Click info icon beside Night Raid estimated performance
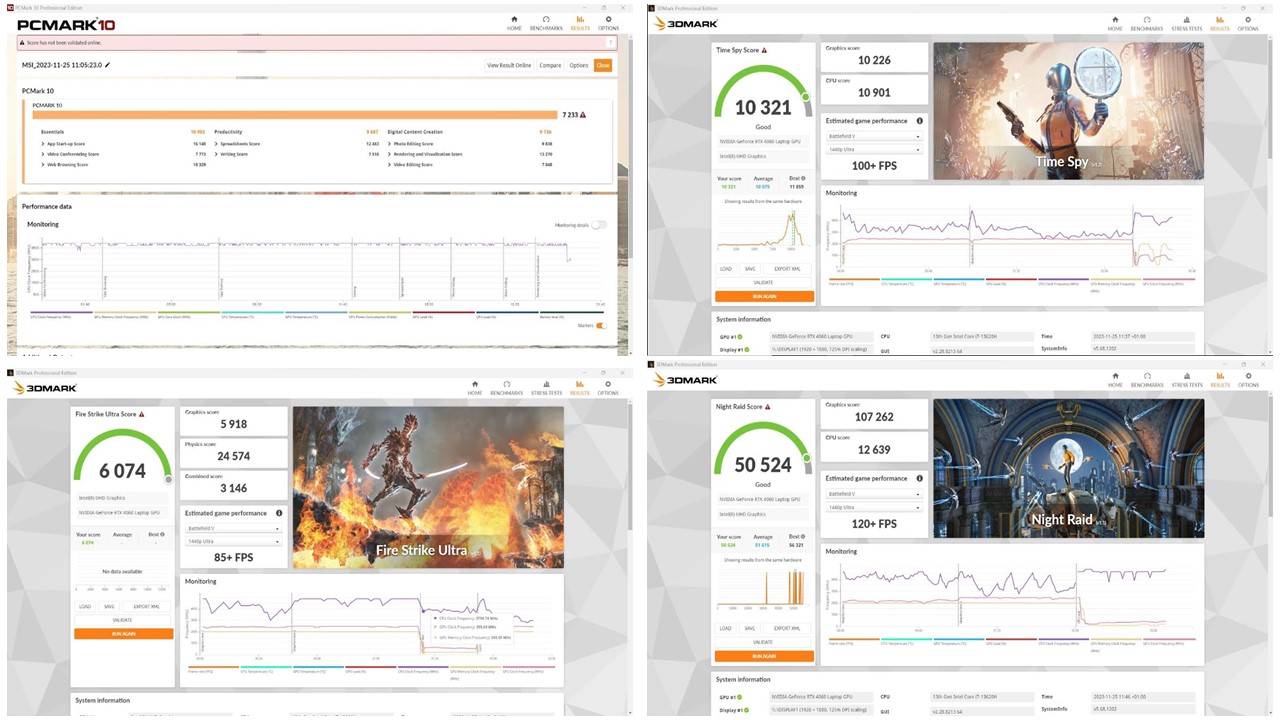The image size is (1280, 720). pyautogui.click(x=919, y=478)
